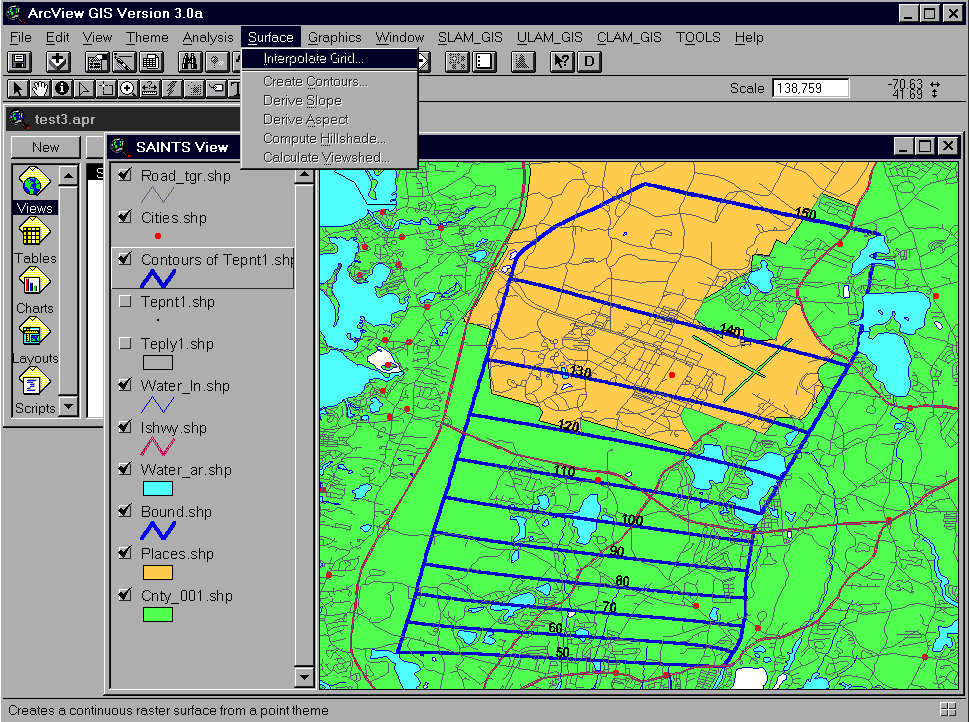The image size is (969, 722).
Task: Select the Pan hand tool
Action: click(40, 89)
